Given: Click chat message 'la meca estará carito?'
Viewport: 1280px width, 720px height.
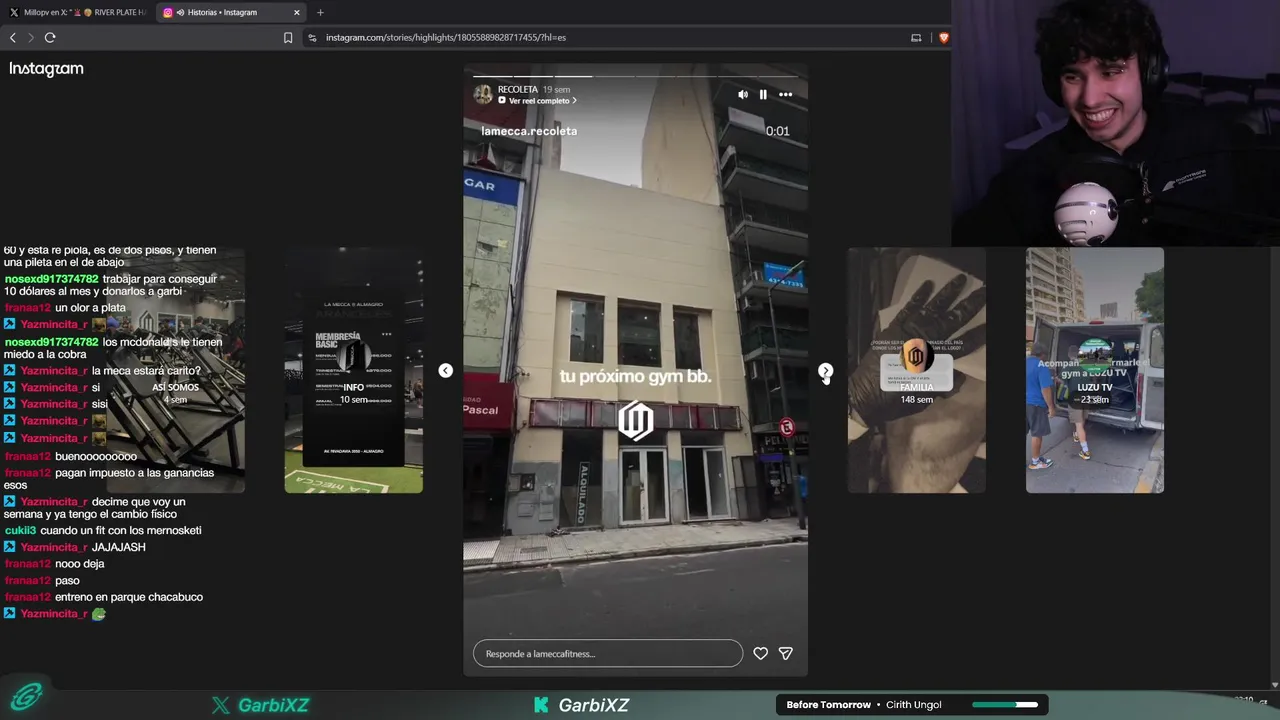Looking at the screenshot, I should (x=146, y=371).
